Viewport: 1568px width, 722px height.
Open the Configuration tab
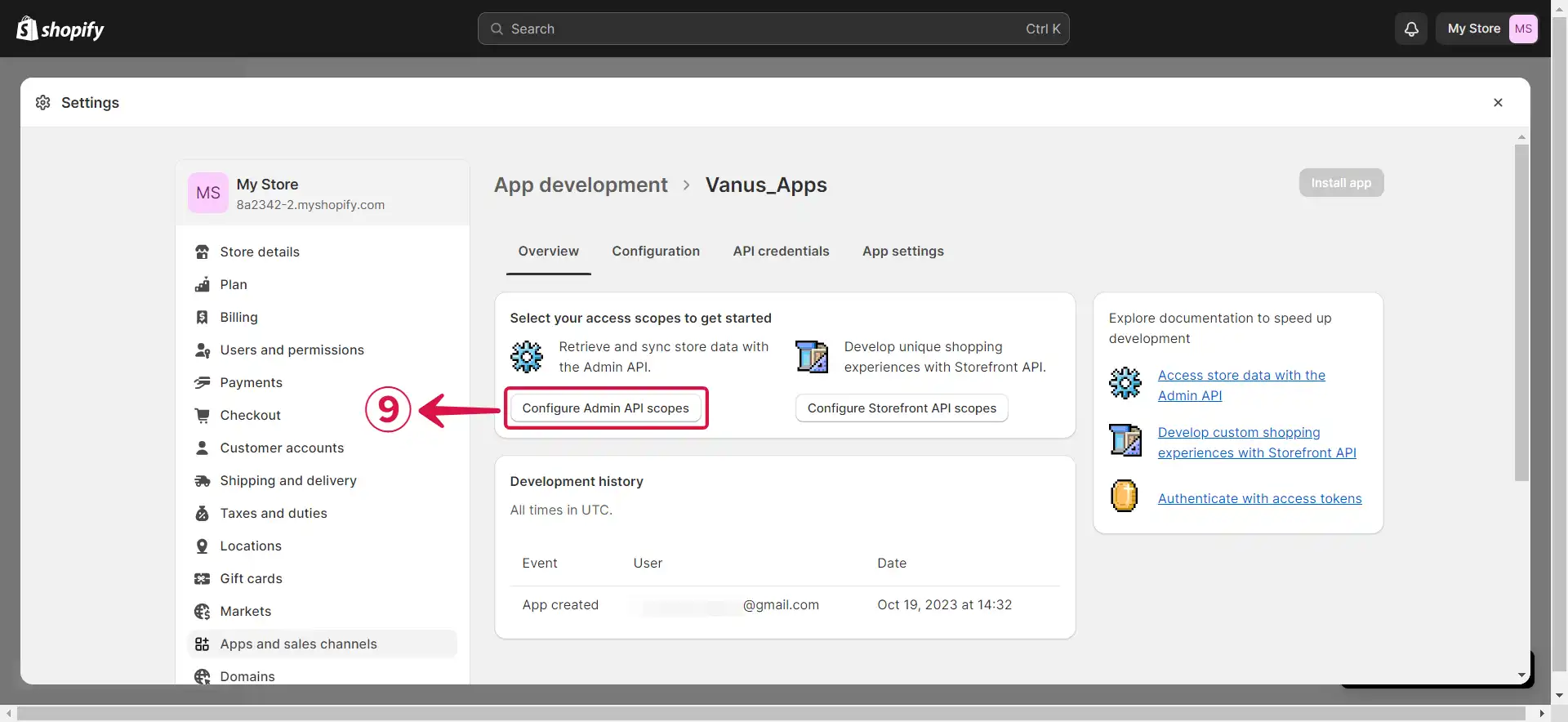(x=656, y=252)
